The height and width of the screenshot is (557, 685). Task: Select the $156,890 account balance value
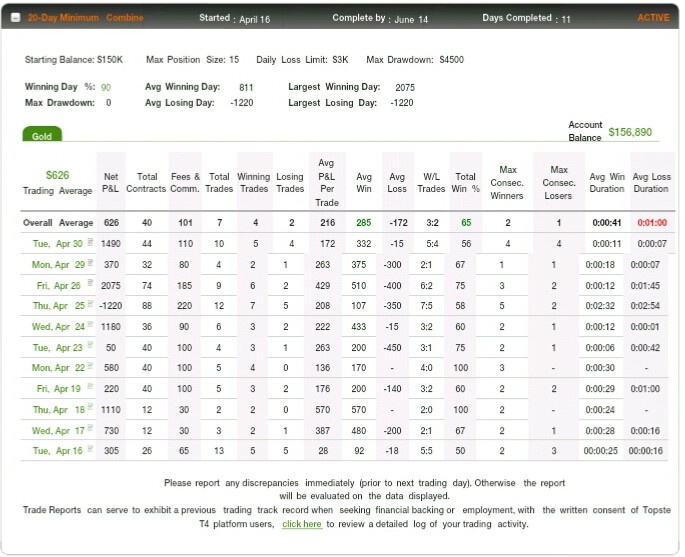click(x=630, y=132)
